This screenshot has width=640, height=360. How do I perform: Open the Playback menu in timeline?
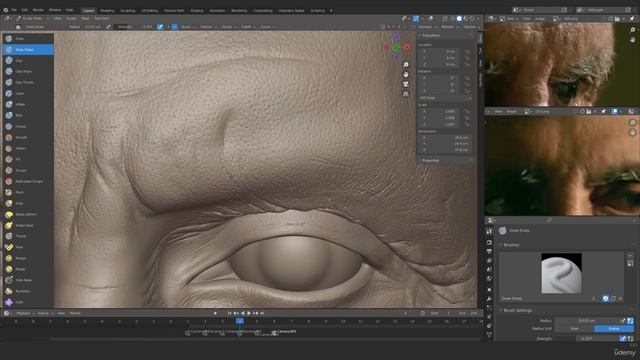[24, 313]
